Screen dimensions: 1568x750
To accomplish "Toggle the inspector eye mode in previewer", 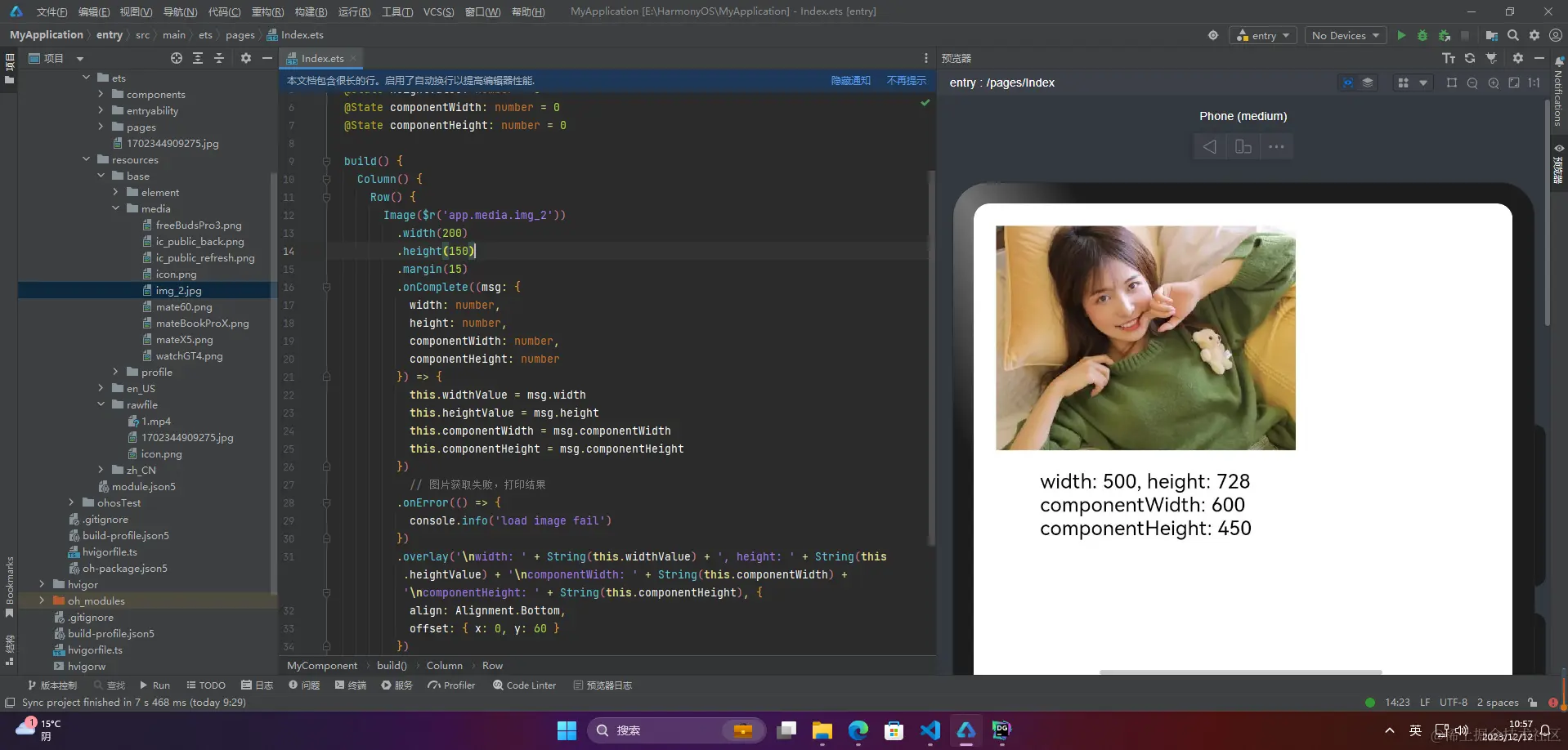I will pyautogui.click(x=1347, y=83).
